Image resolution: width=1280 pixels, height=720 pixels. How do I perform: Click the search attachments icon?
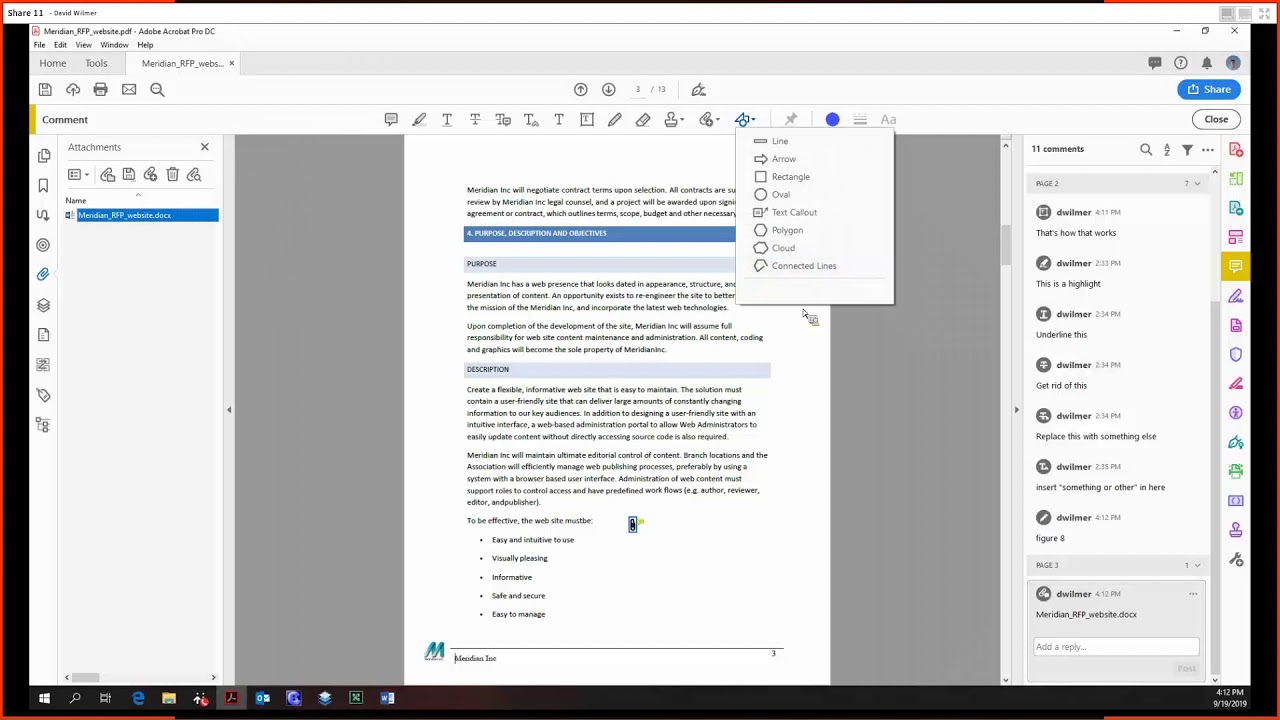(194, 175)
